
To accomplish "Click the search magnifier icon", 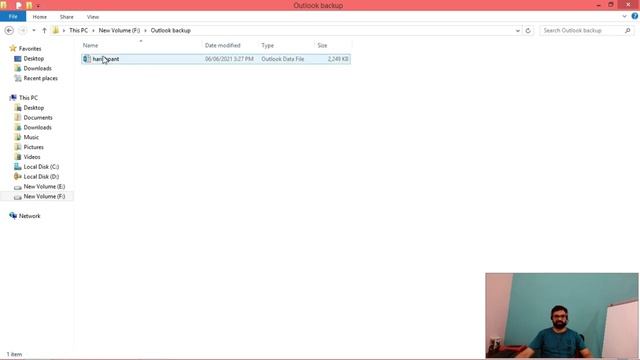I will [x=628, y=31].
